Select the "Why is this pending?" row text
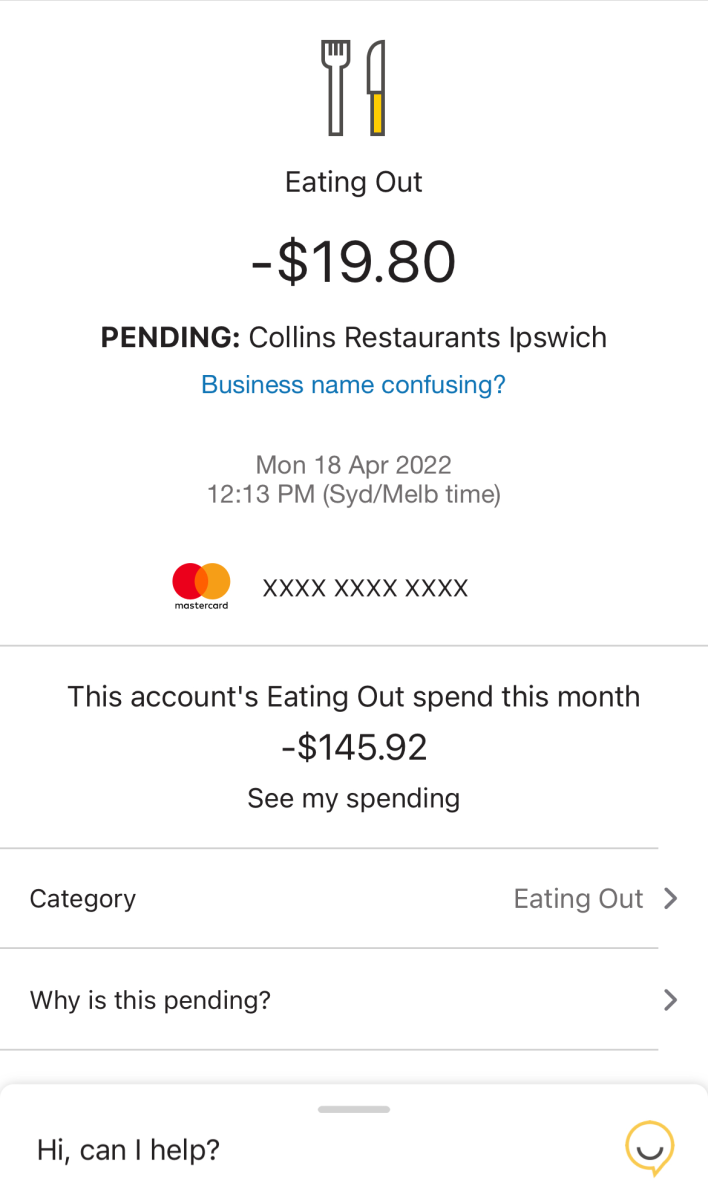Image resolution: width=708 pixels, height=1200 pixels. 150,1000
